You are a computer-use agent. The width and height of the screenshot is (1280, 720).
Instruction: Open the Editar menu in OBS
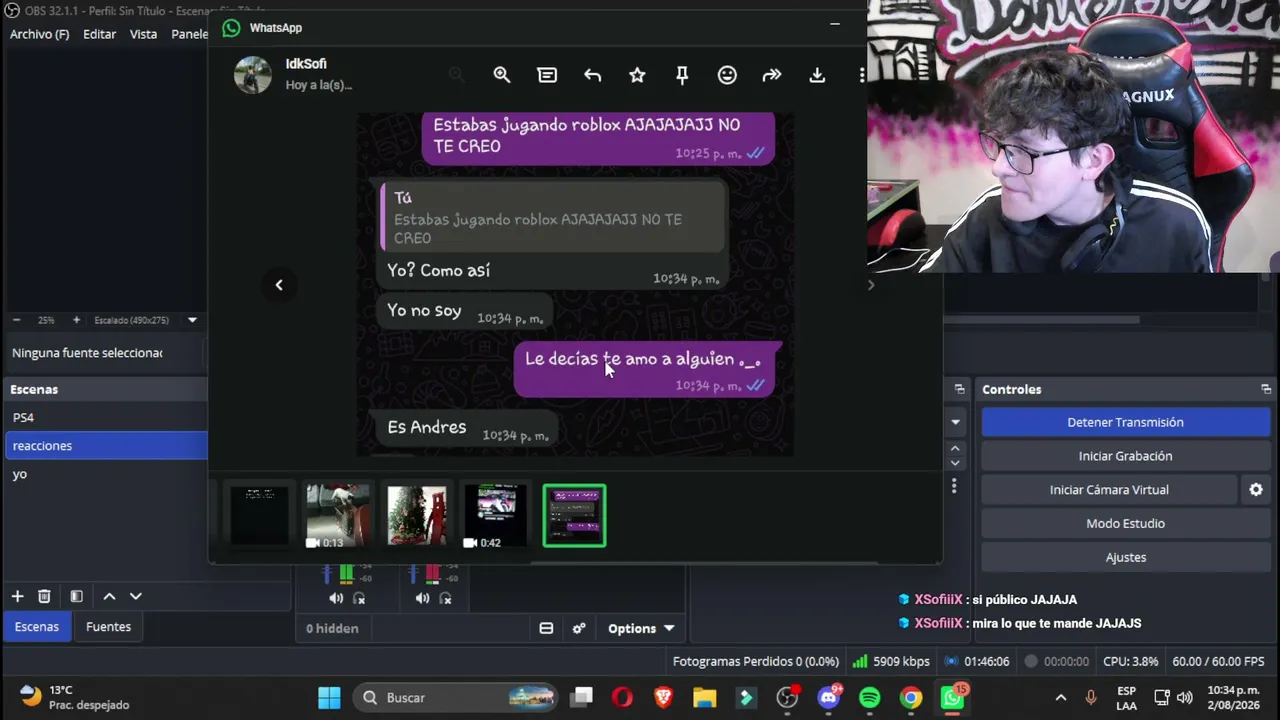(x=99, y=34)
